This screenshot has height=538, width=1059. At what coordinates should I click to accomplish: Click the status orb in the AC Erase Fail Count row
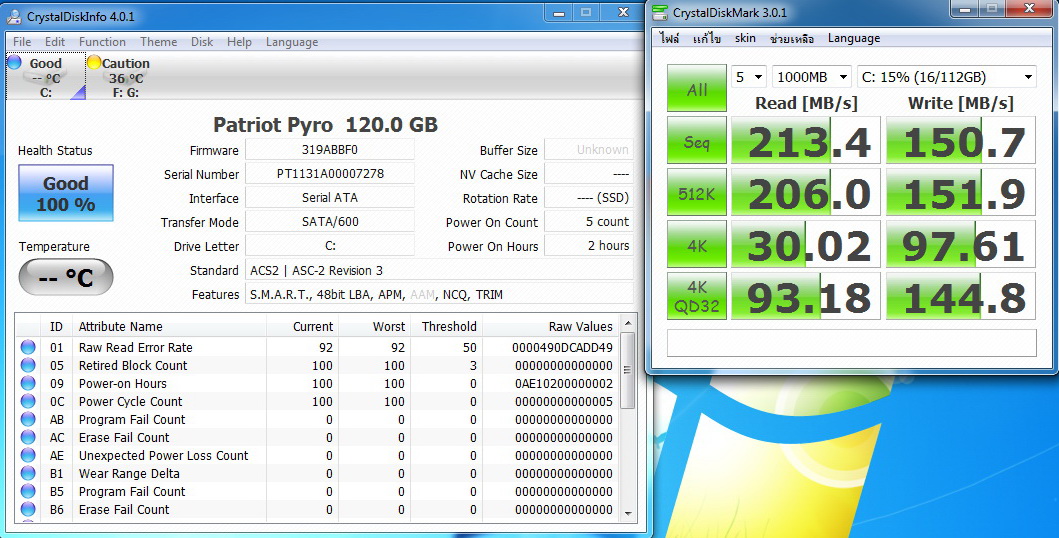click(28, 437)
